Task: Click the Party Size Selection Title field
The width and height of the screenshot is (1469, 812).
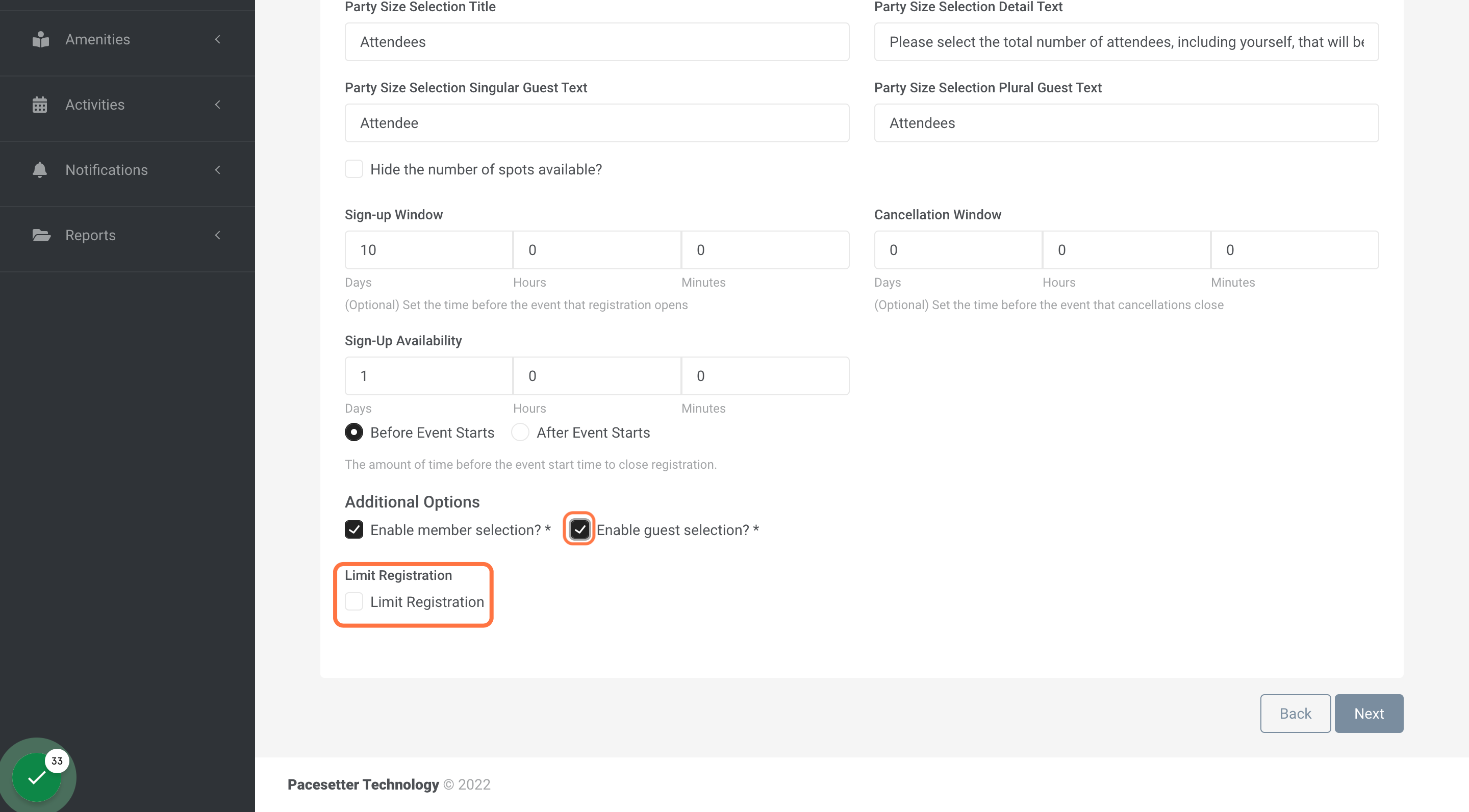Action: click(597, 42)
